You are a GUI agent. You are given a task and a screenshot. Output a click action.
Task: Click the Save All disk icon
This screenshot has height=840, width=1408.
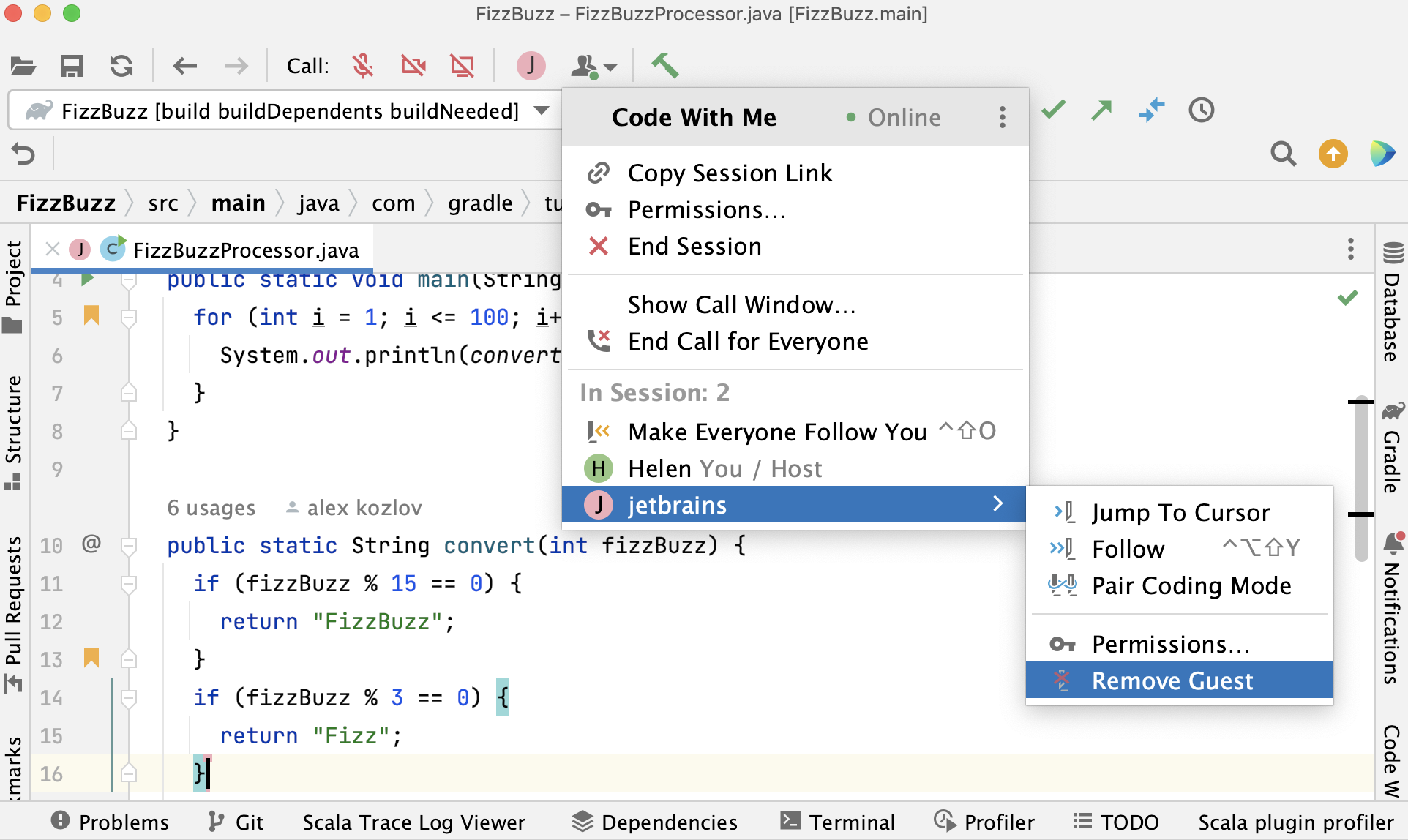point(72,67)
